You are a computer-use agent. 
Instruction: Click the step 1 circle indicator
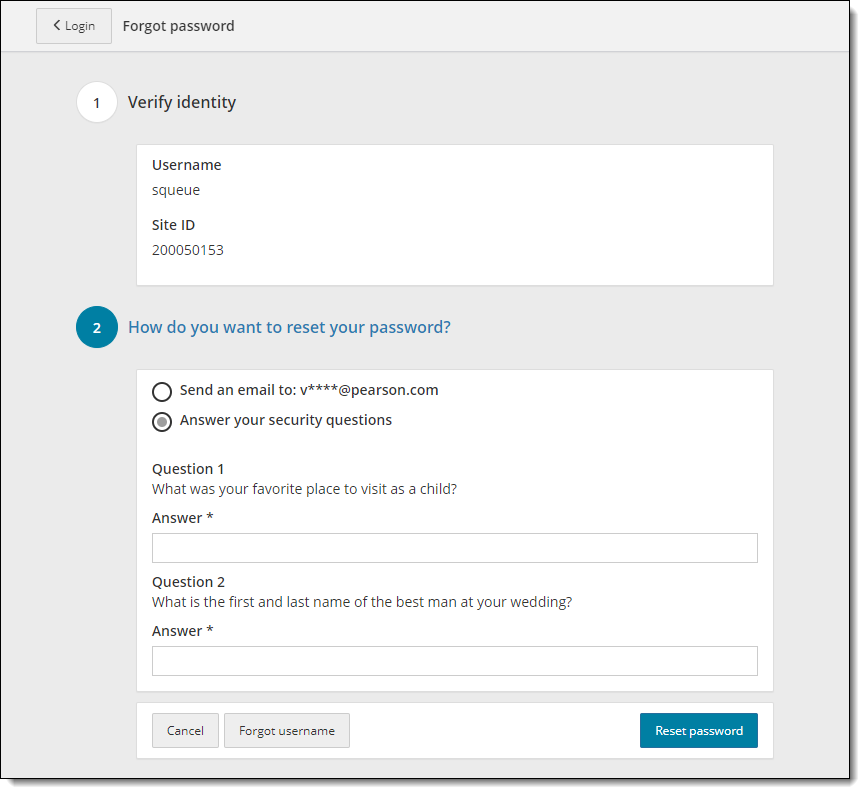coord(96,102)
